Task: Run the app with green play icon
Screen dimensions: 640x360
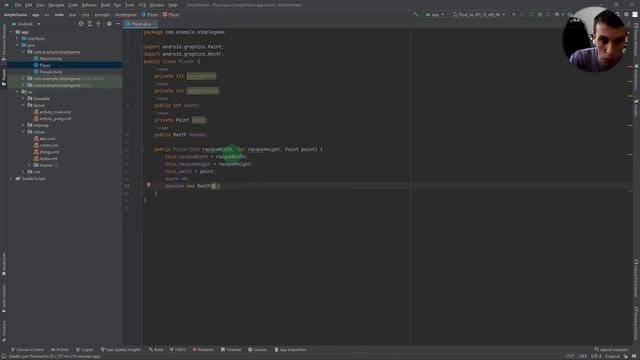Action: [x=514, y=14]
